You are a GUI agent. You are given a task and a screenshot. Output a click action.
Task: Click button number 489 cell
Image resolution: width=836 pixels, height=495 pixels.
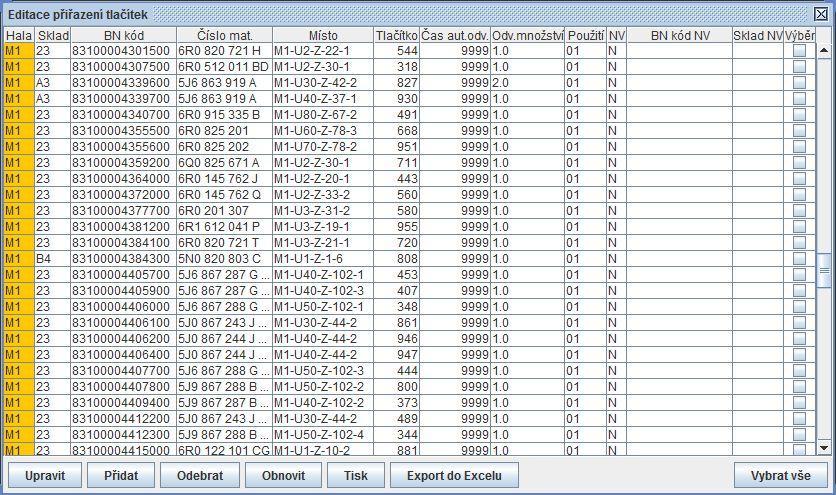pos(397,419)
